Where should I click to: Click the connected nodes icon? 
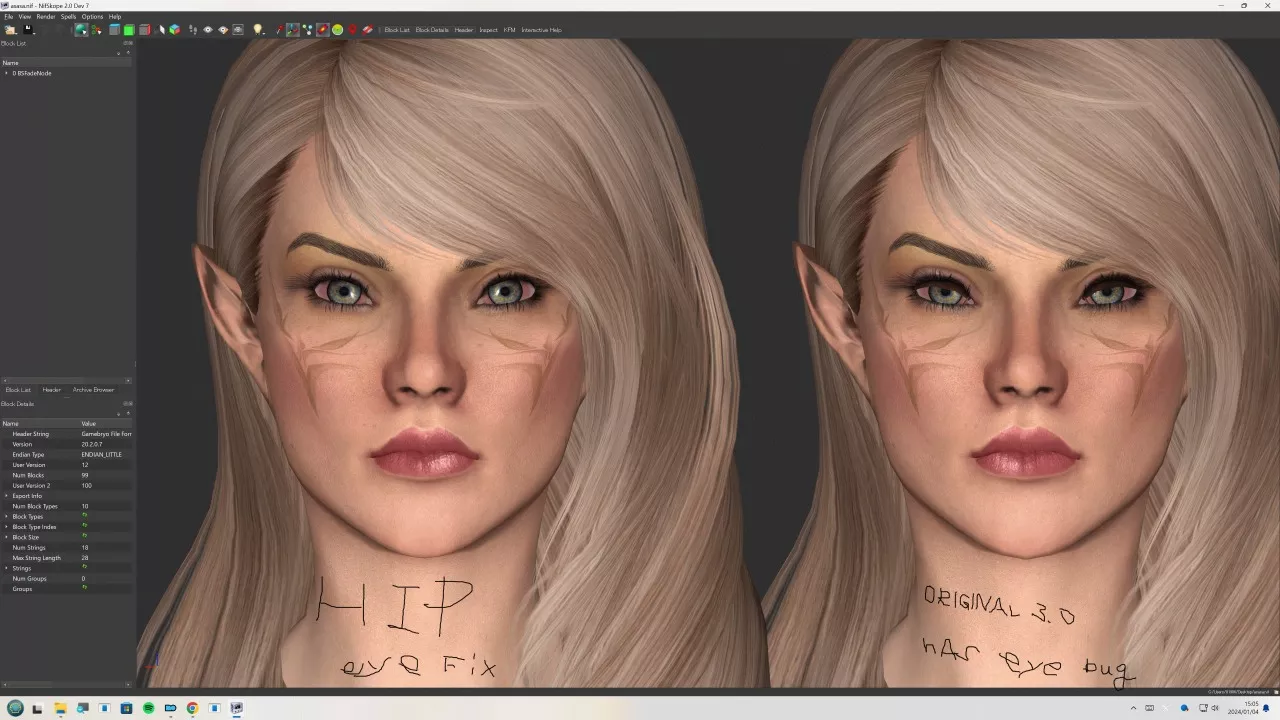click(308, 30)
